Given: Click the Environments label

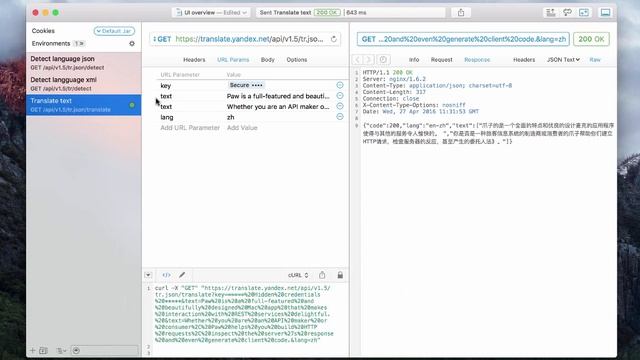Looking at the screenshot, I should (x=51, y=43).
